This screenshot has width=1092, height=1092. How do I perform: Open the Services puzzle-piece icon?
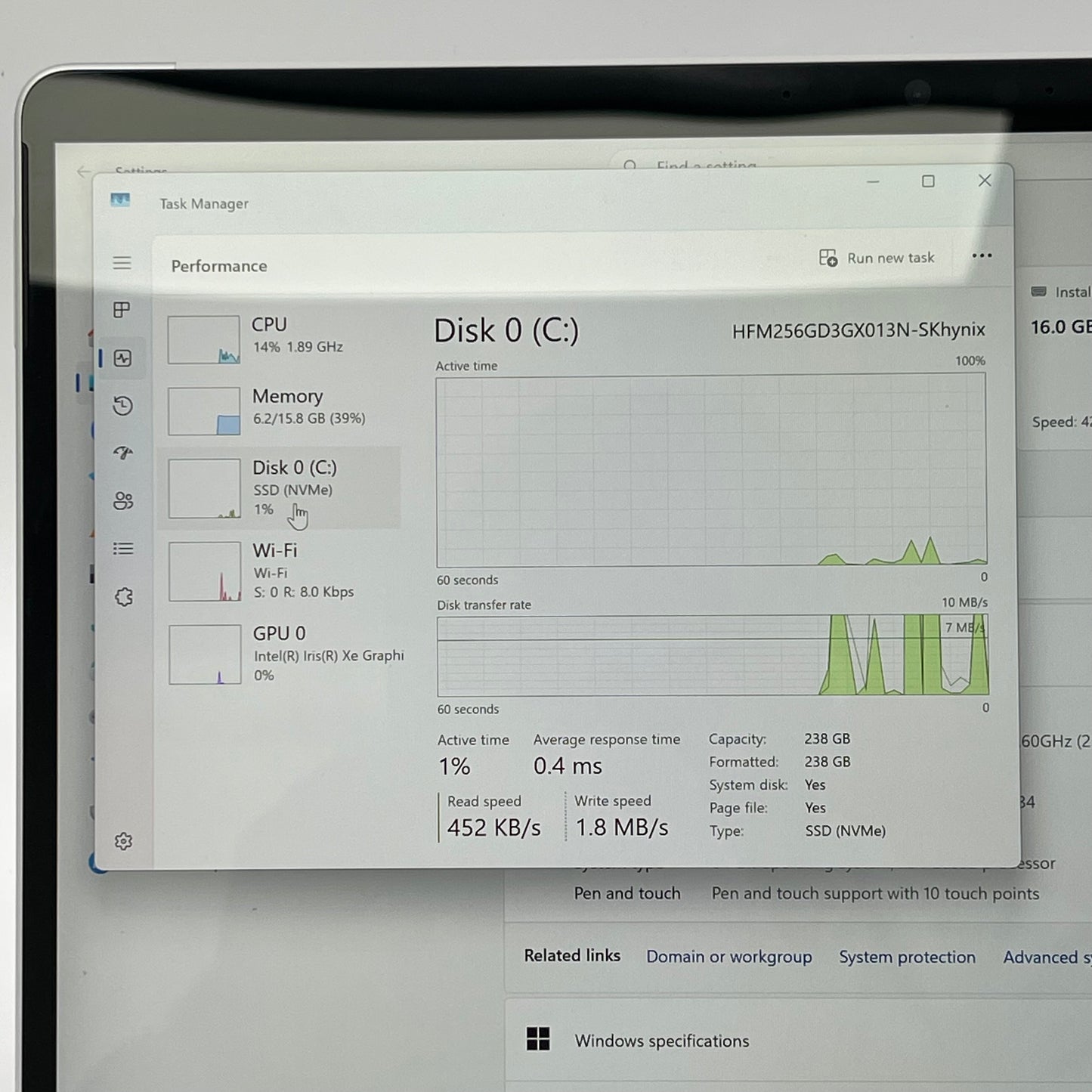124,597
